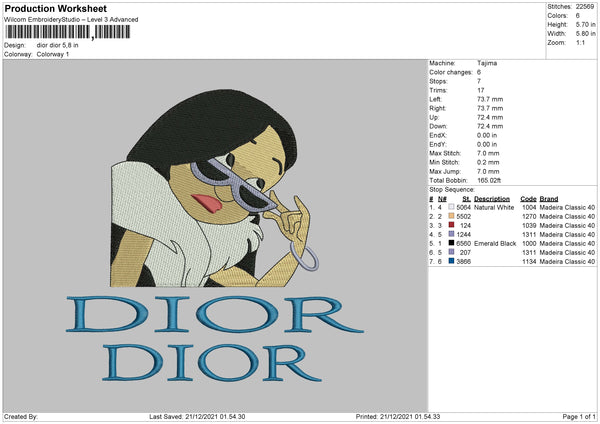The image size is (600, 424).
Task: Click stitch count '6560' in row 5
Action: point(463,243)
